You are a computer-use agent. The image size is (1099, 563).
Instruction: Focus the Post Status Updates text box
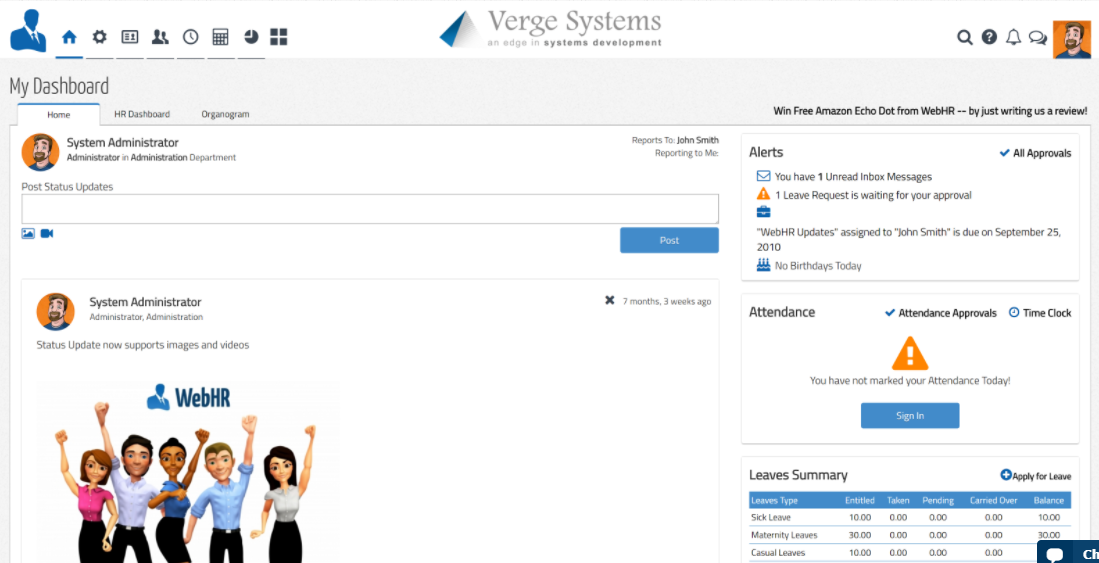(x=370, y=209)
